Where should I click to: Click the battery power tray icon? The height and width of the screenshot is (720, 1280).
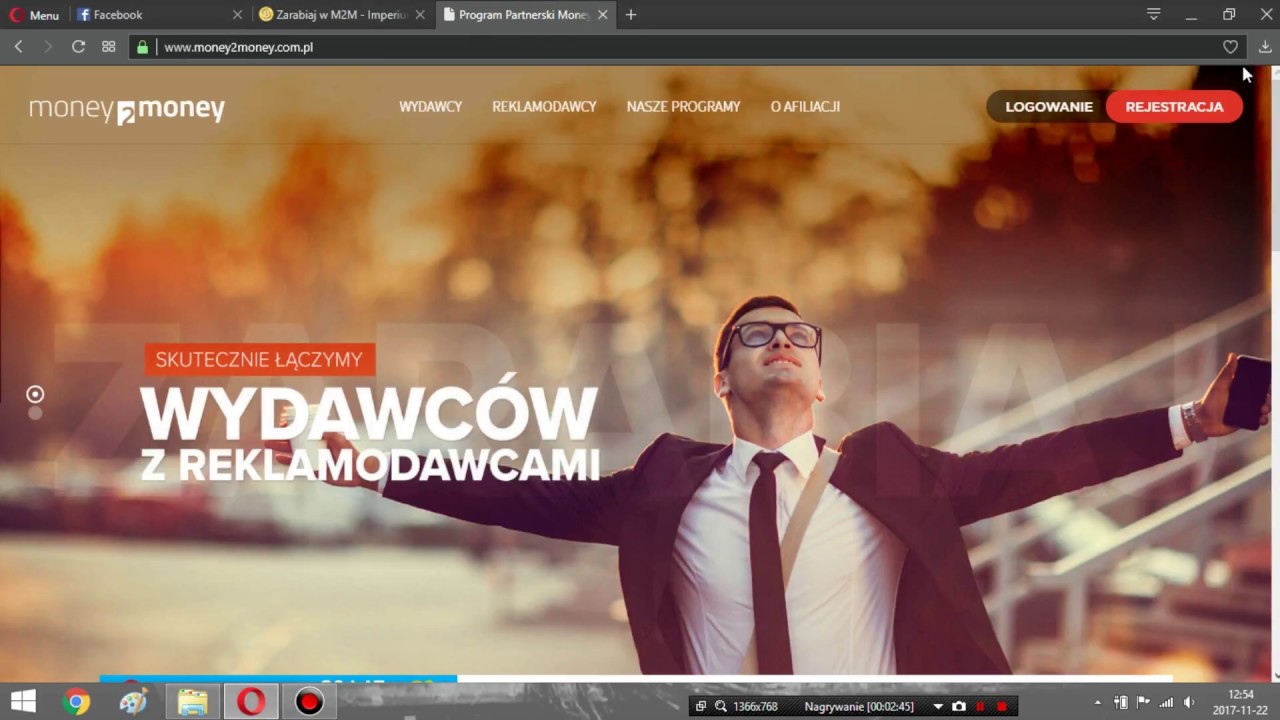pyautogui.click(x=1121, y=703)
